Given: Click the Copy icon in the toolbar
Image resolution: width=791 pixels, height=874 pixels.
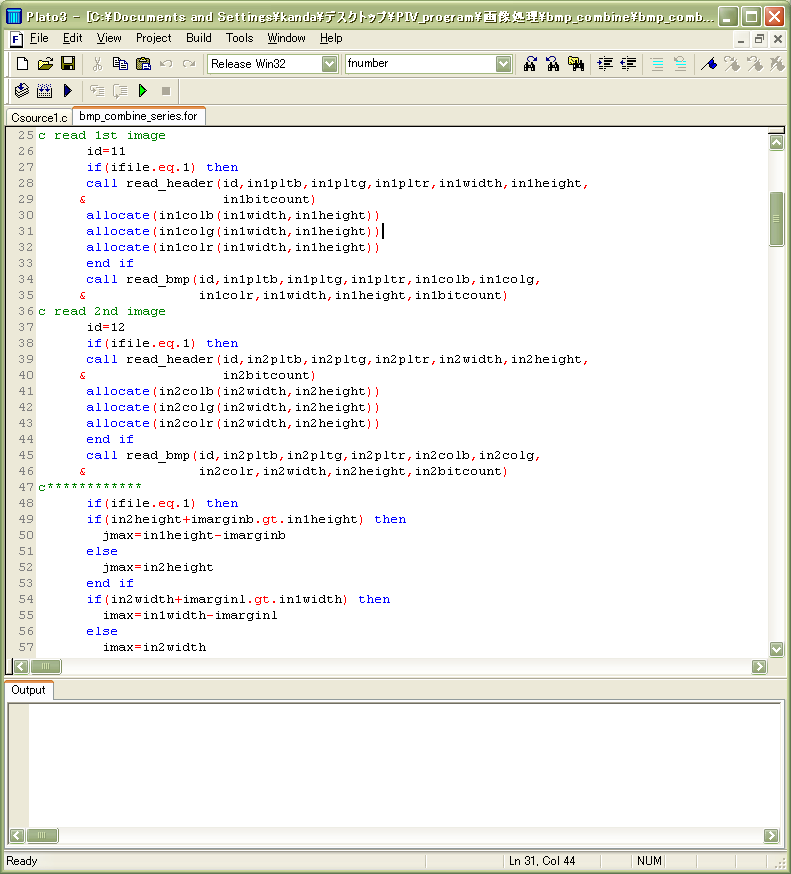Looking at the screenshot, I should click(x=120, y=64).
